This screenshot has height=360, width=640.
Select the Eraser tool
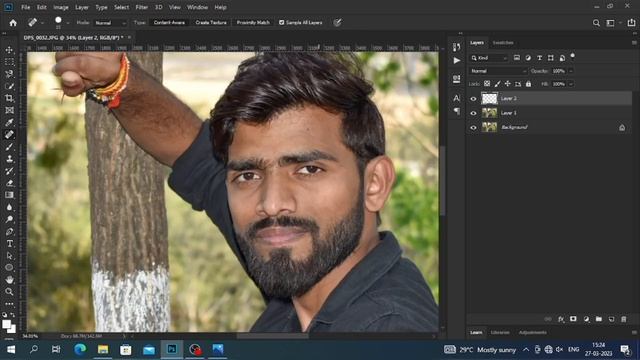9,183
